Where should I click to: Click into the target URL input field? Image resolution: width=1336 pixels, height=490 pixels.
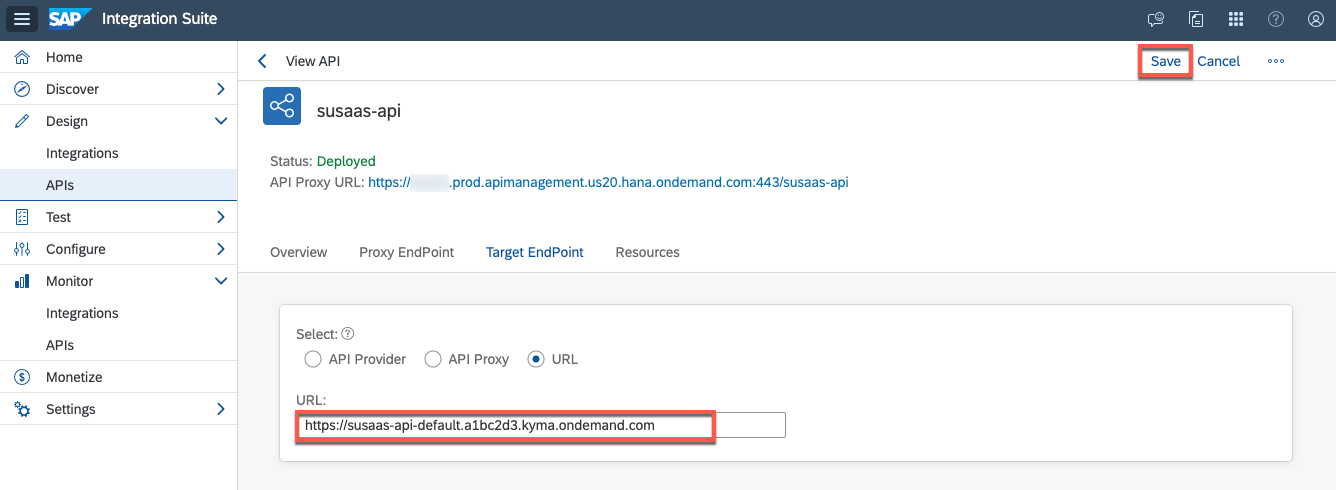coord(541,425)
